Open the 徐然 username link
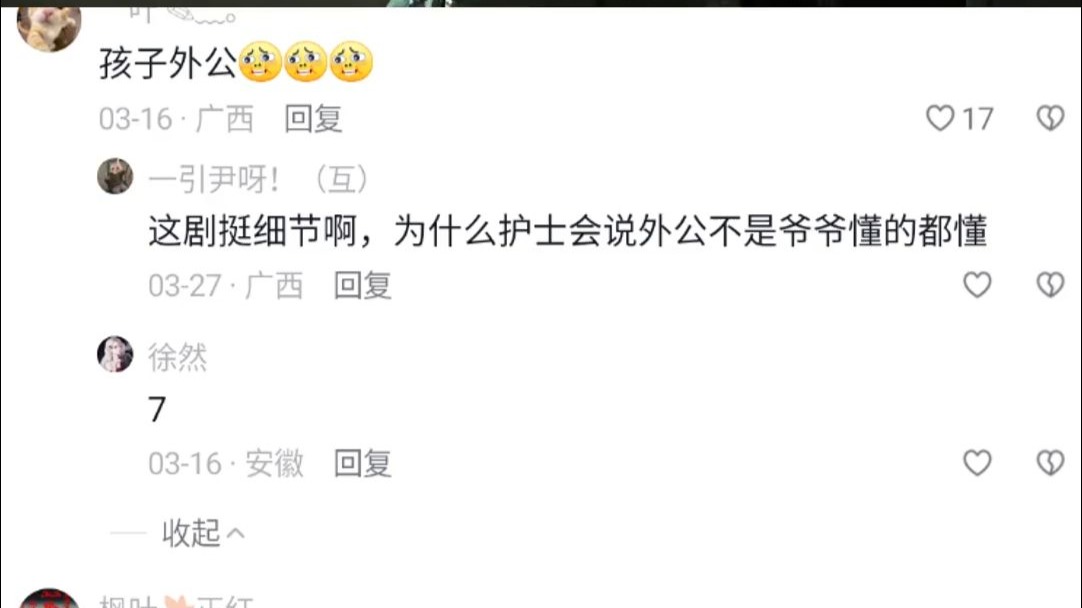The image size is (1082, 608). coord(177,357)
